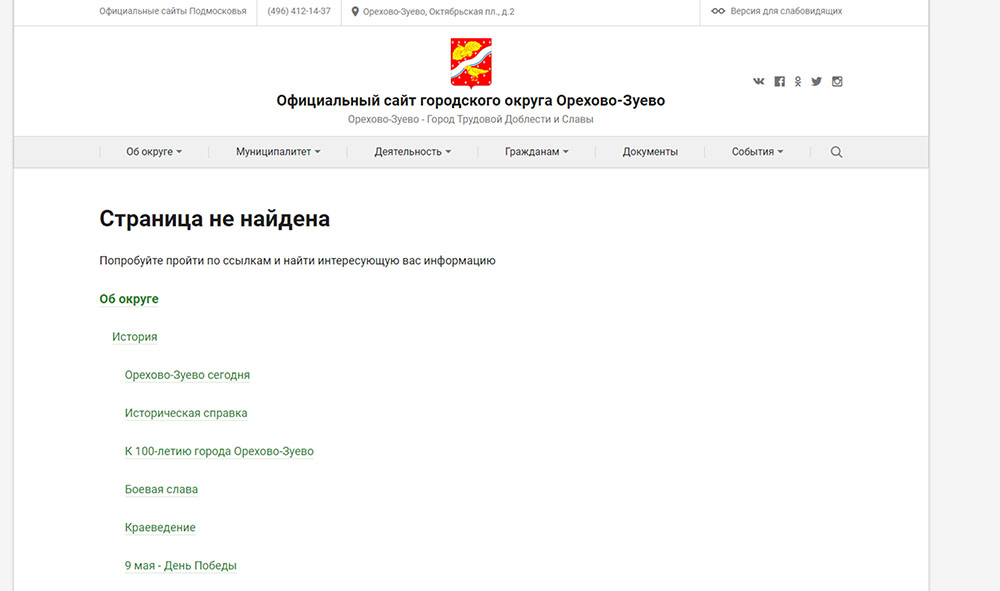1000x591 pixels.
Task: Open the green Об округе heading link
Action: [x=129, y=299]
